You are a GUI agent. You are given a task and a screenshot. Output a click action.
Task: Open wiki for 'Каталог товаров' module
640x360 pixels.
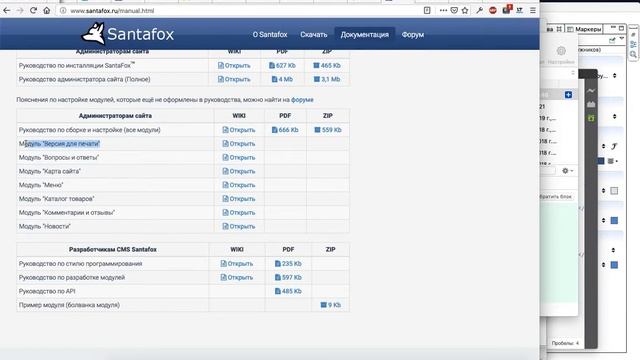tap(239, 199)
